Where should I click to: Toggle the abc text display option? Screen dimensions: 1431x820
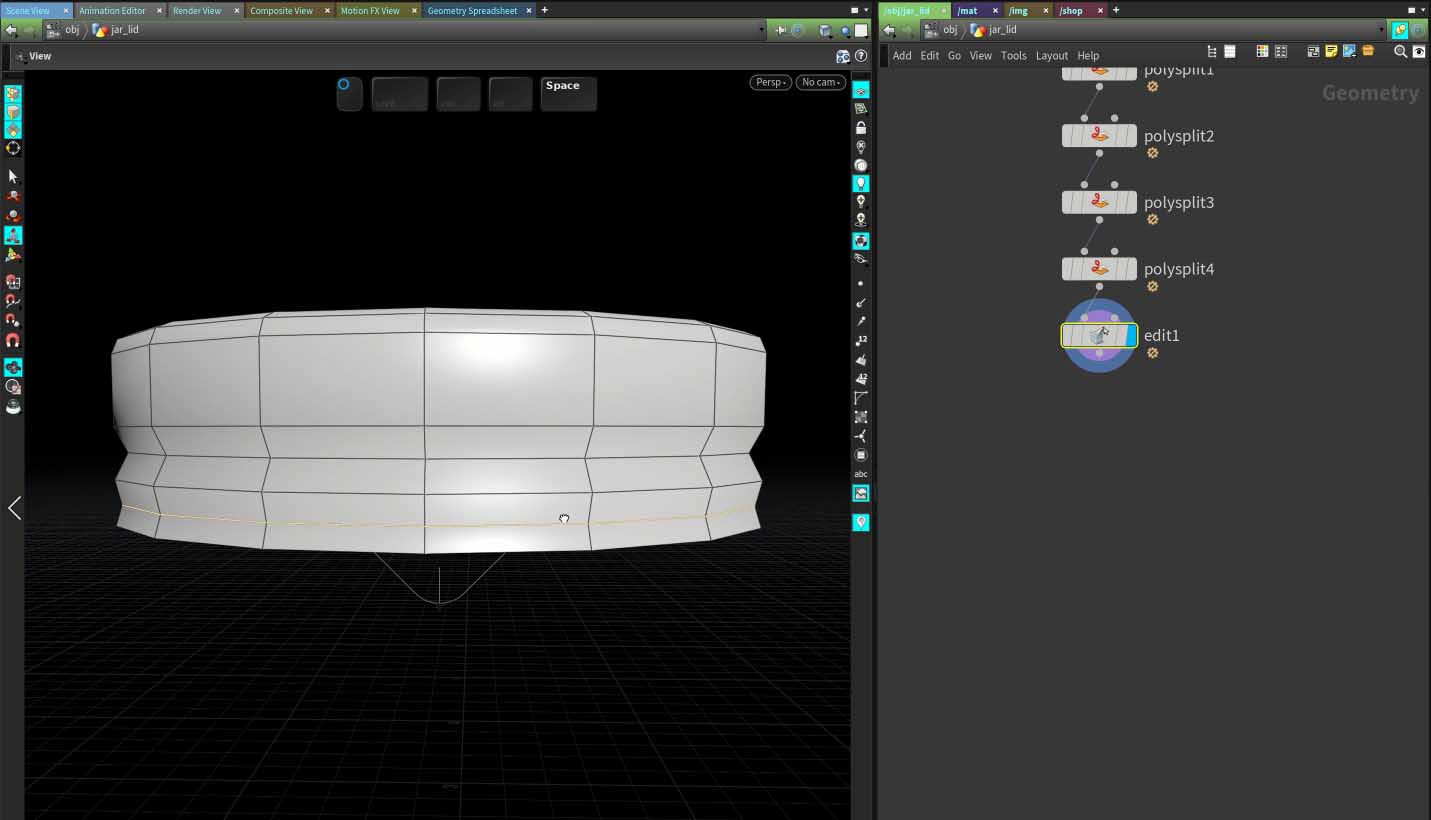tap(861, 474)
